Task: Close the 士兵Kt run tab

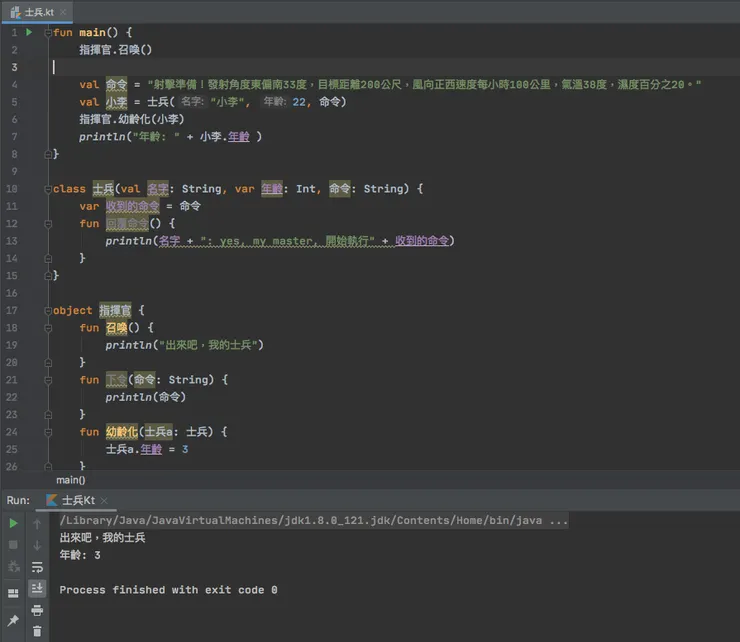Action: coord(104,500)
